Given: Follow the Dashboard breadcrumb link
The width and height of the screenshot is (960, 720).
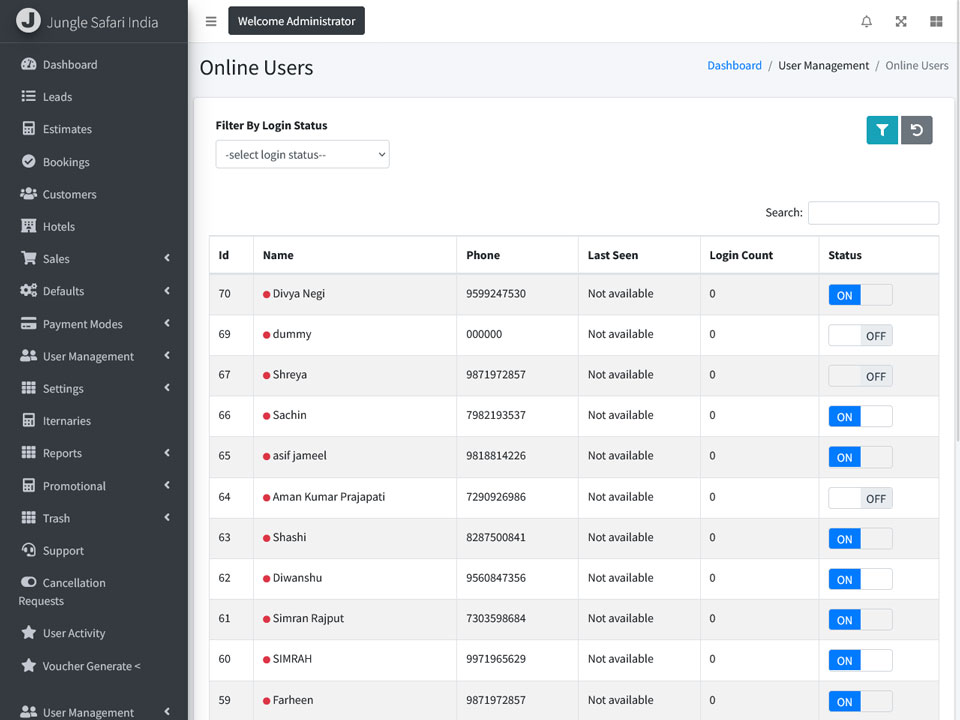Looking at the screenshot, I should (x=734, y=66).
